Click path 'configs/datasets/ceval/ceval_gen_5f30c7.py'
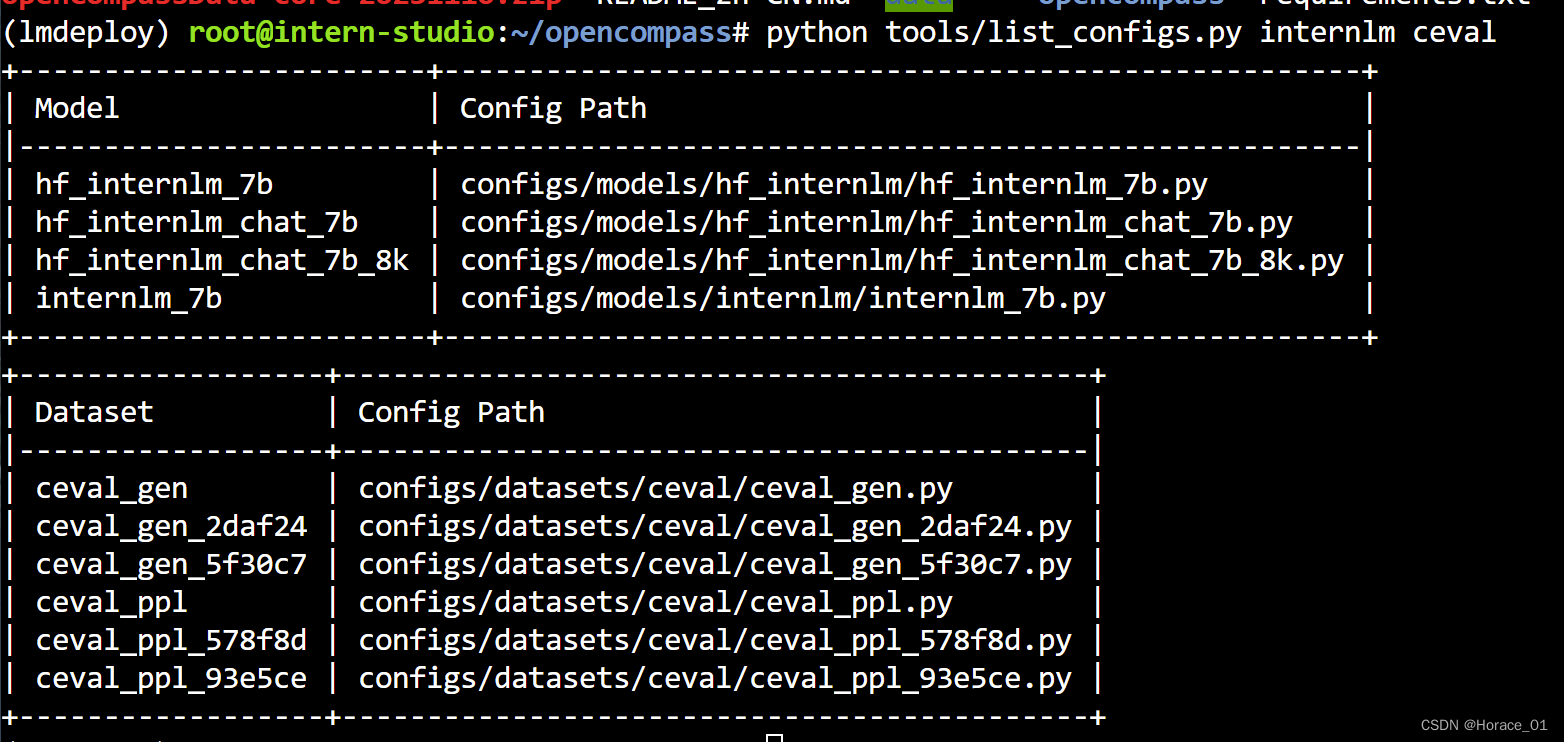The width and height of the screenshot is (1564, 742). tap(715, 564)
